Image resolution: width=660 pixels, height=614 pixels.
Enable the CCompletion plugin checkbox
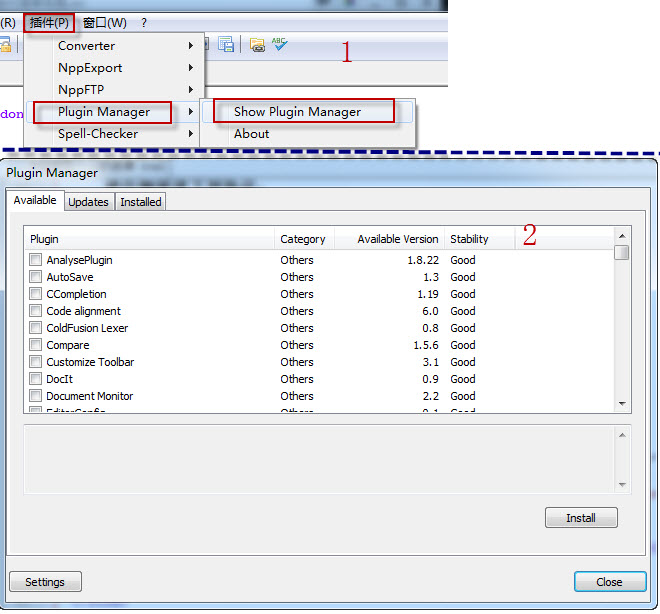click(36, 294)
